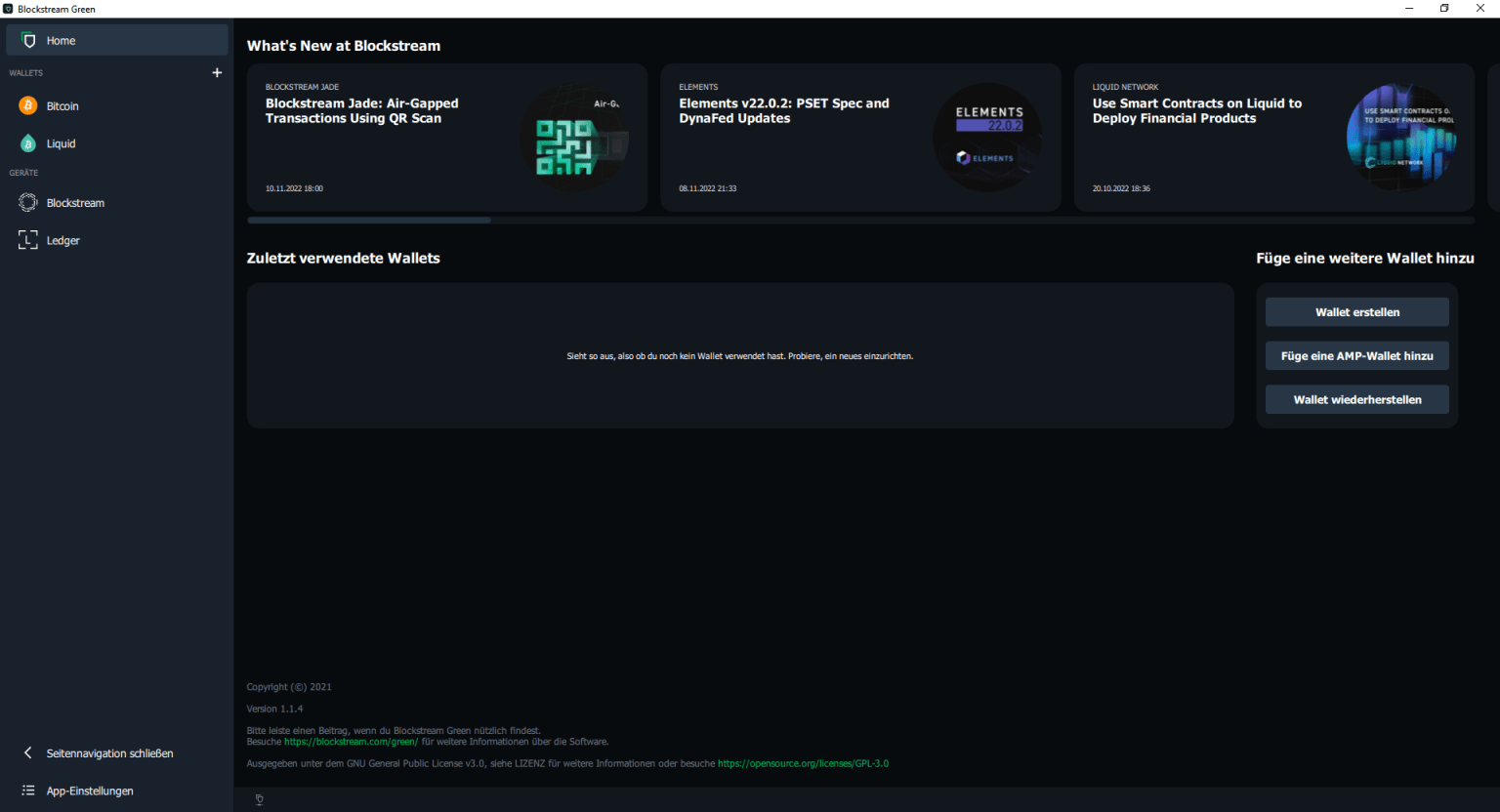
Task: Click the shield icon in the status bar
Action: point(259,798)
